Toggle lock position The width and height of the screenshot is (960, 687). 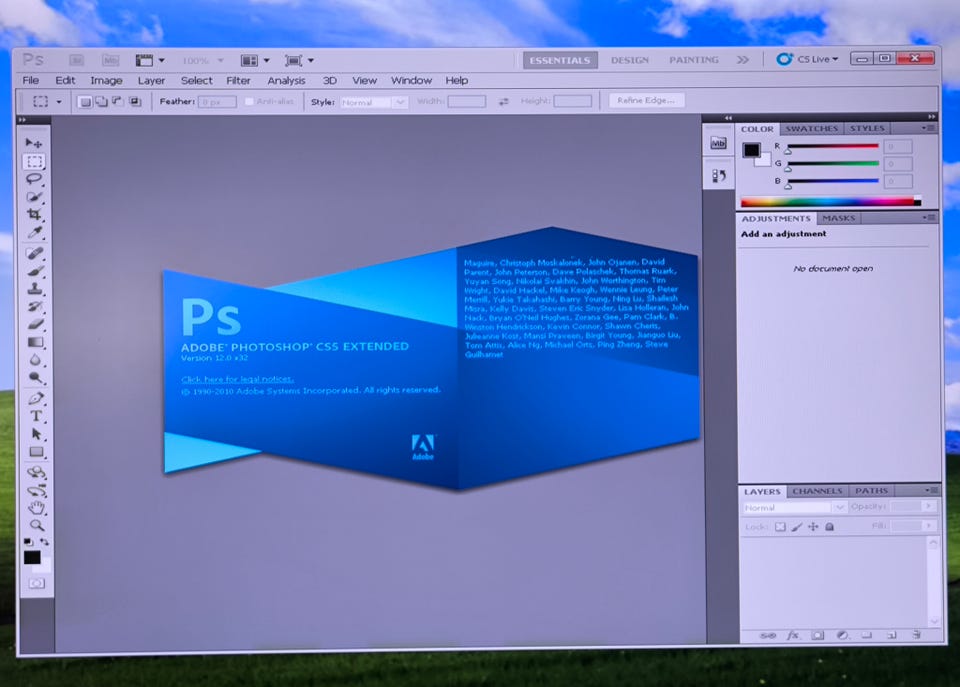click(813, 527)
